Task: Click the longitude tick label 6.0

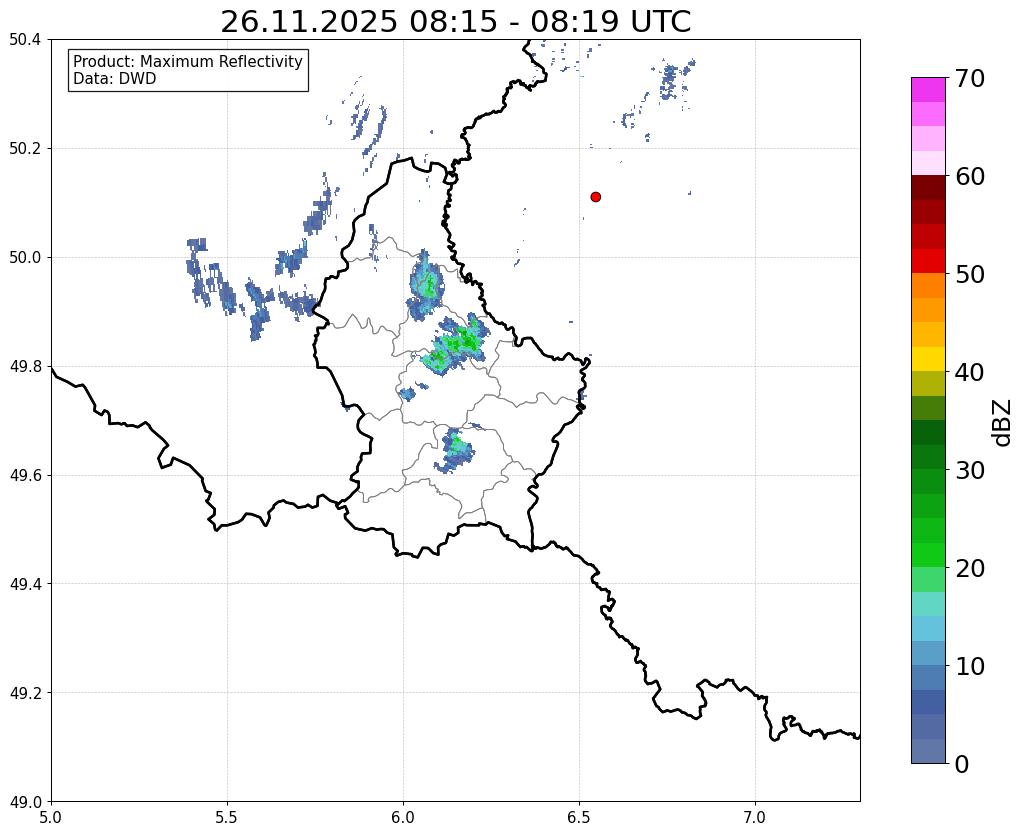Action: (403, 817)
